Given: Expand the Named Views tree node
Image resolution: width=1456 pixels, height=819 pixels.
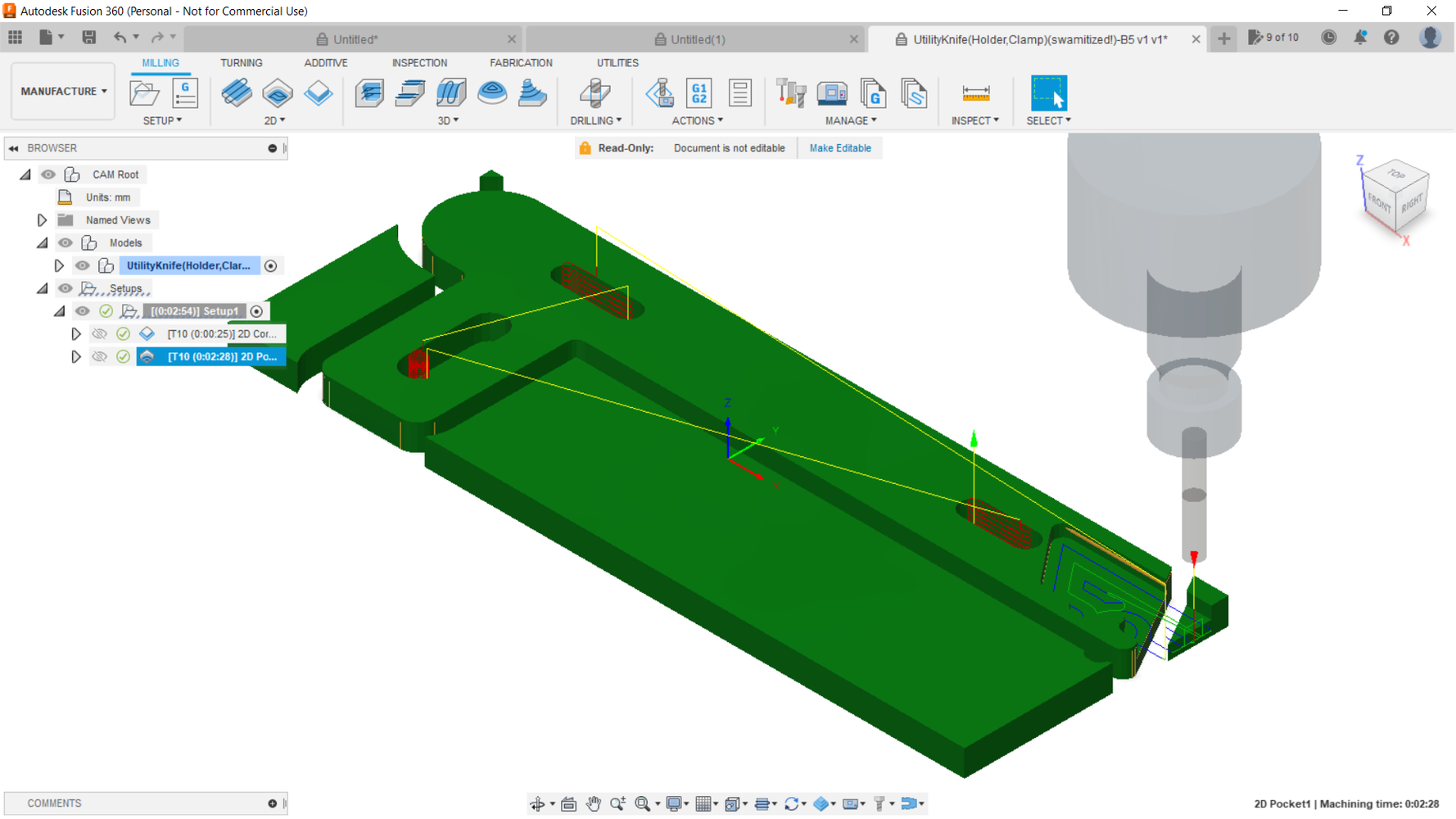Looking at the screenshot, I should click(x=42, y=220).
